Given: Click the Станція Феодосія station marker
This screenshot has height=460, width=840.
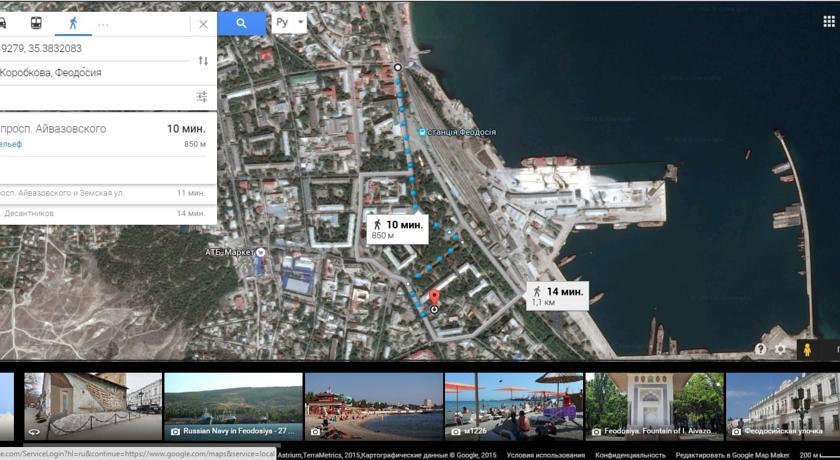Looking at the screenshot, I should [x=423, y=132].
